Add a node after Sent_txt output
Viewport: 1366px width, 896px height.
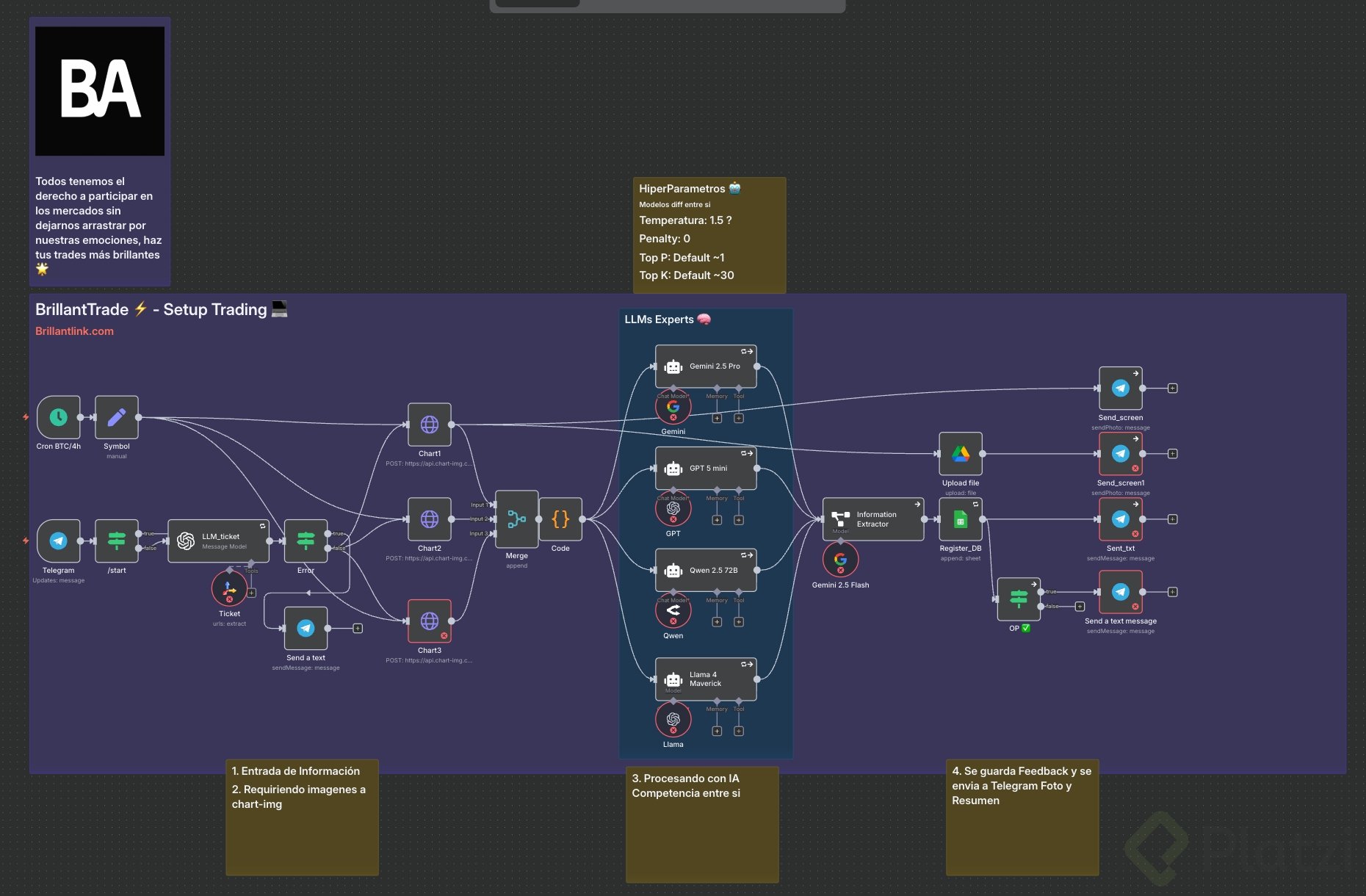(1173, 519)
